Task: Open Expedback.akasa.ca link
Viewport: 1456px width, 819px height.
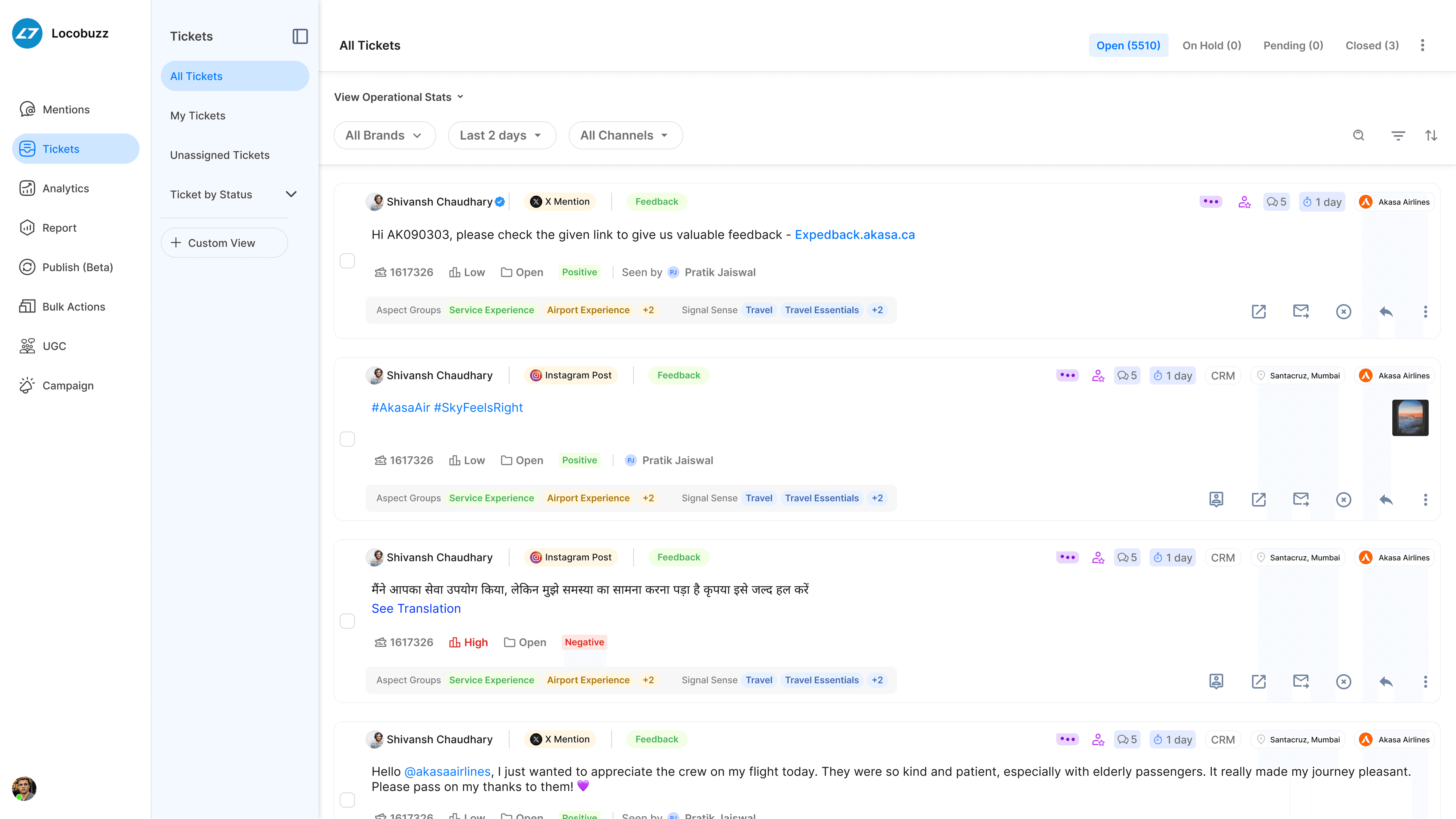Action: click(x=855, y=235)
